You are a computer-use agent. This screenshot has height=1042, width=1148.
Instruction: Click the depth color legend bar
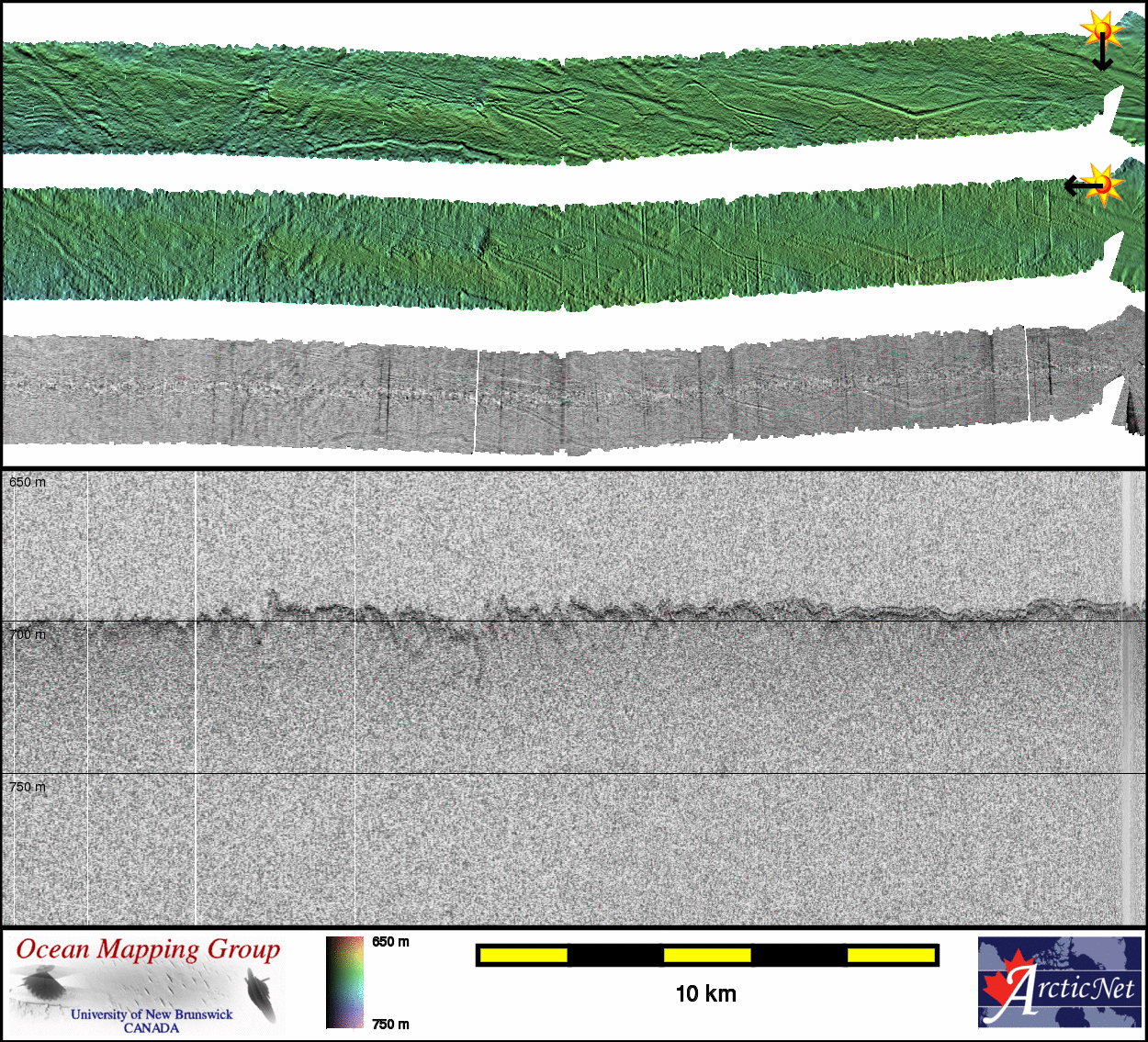(x=344, y=981)
